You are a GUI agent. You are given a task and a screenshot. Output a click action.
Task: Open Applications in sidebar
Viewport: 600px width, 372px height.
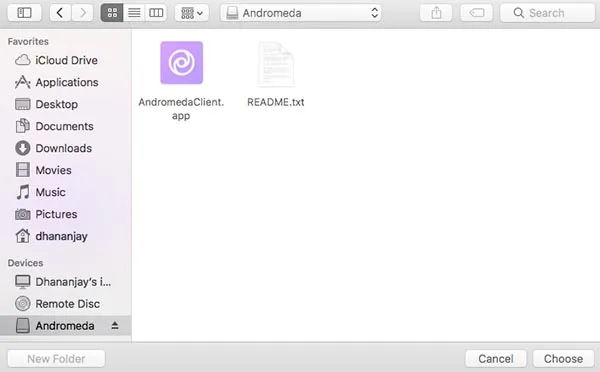pyautogui.click(x=65, y=82)
